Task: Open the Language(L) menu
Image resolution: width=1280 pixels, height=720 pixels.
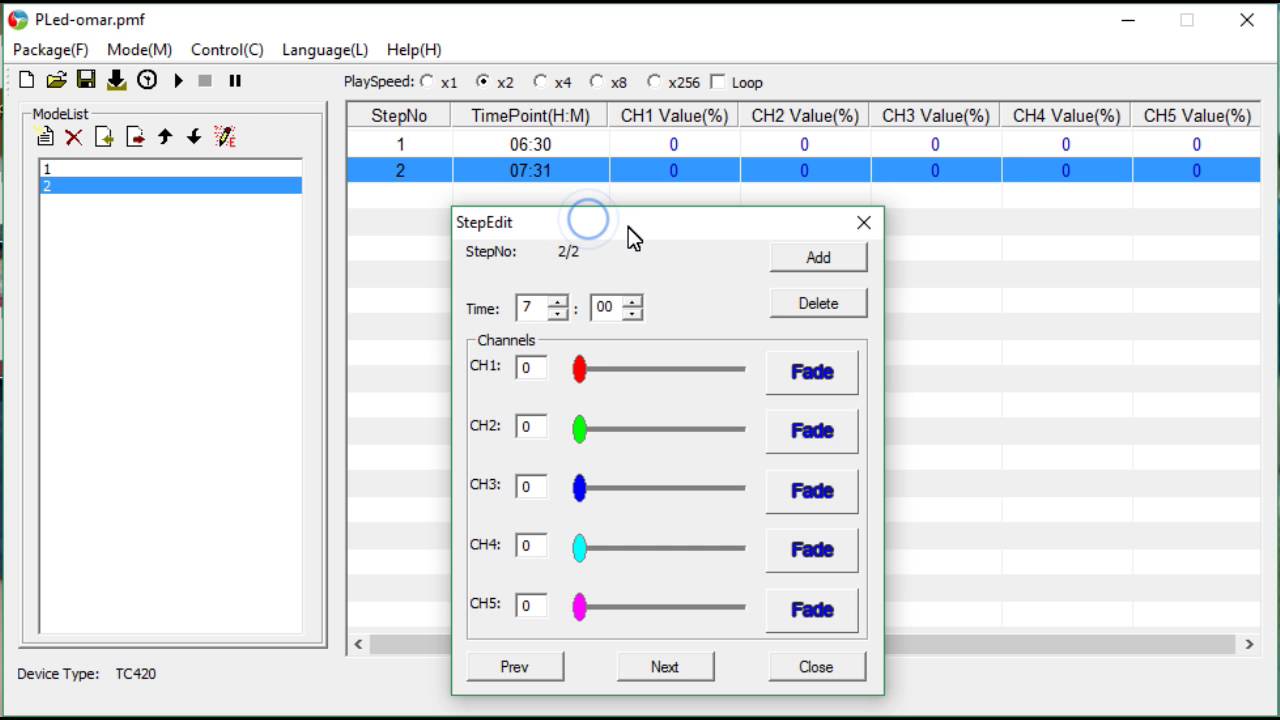Action: (x=325, y=49)
